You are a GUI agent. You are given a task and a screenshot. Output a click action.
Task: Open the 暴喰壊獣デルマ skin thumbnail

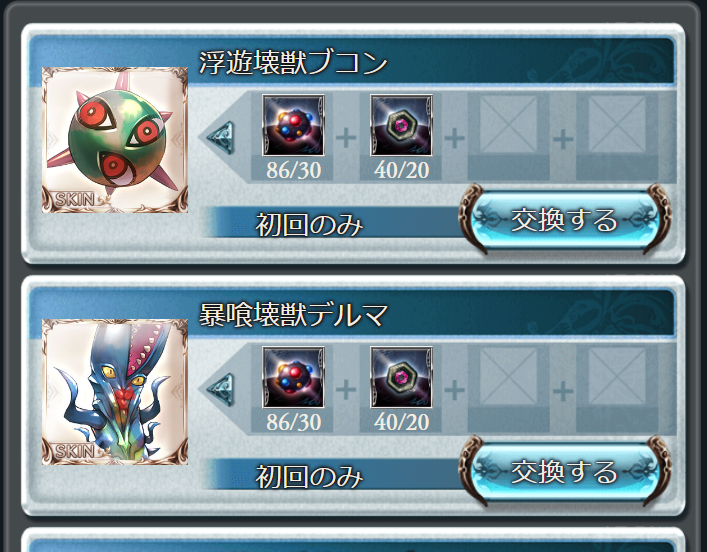click(115, 392)
